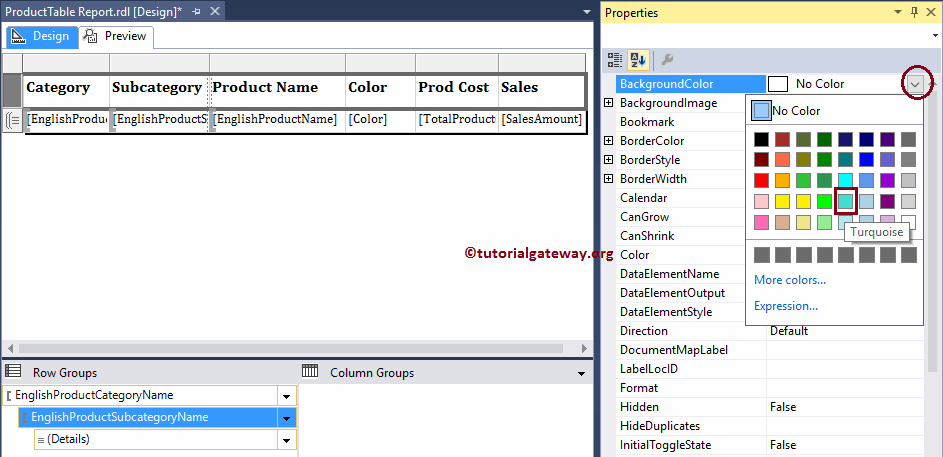This screenshot has width=943, height=457.
Task: Select the Product Name header cell
Action: pos(278,90)
